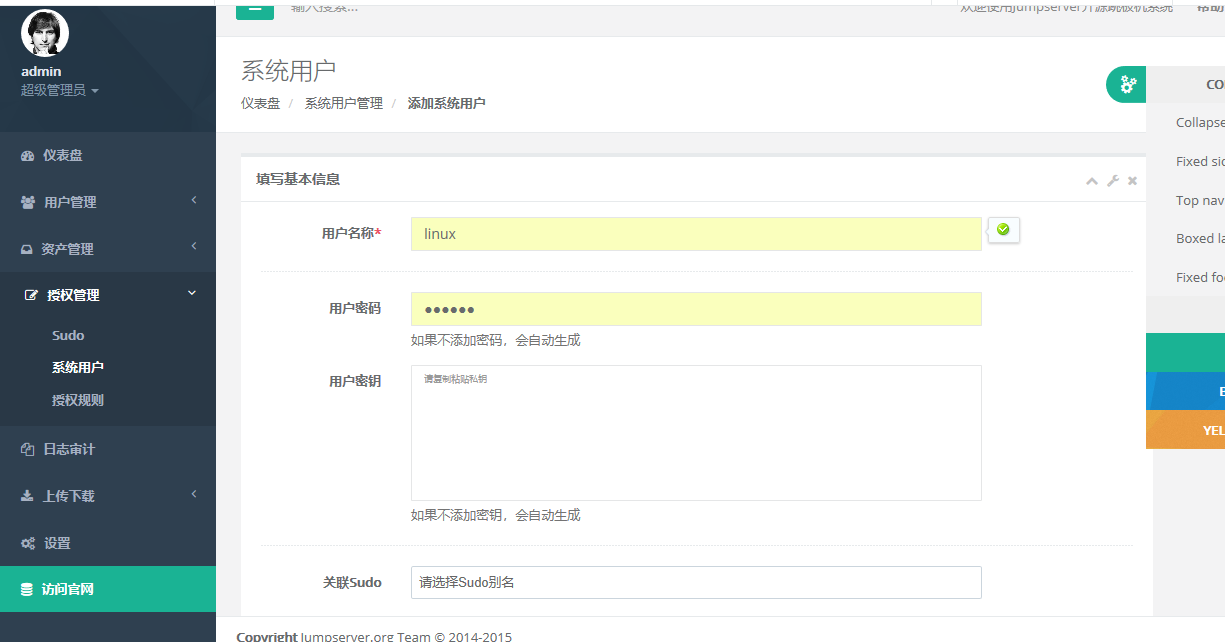Click the 资产管理 inbox icon
The image size is (1225, 642).
click(x=27, y=249)
